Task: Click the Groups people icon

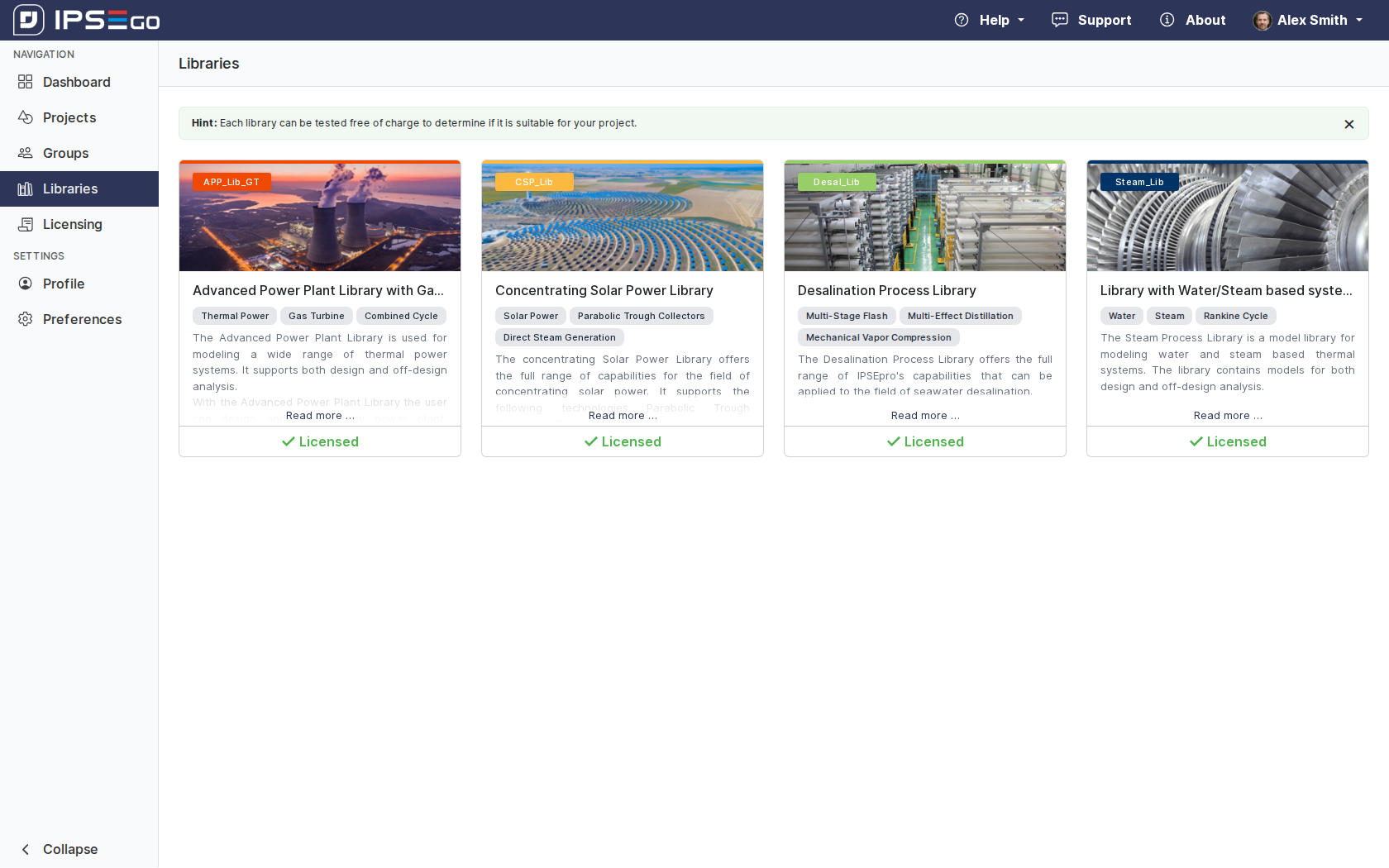Action: [x=26, y=153]
